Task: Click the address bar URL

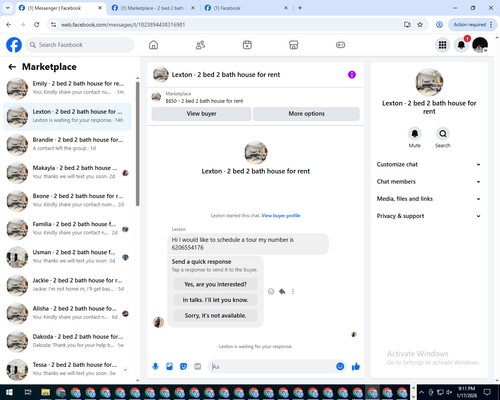Action: tap(123, 25)
